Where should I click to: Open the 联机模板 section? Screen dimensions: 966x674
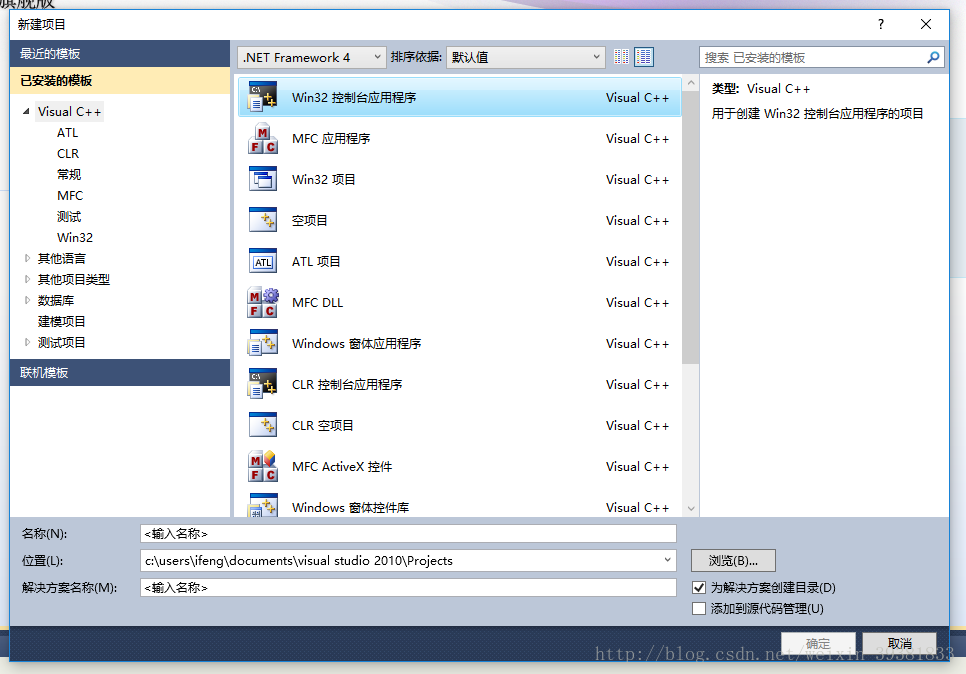[x=120, y=373]
